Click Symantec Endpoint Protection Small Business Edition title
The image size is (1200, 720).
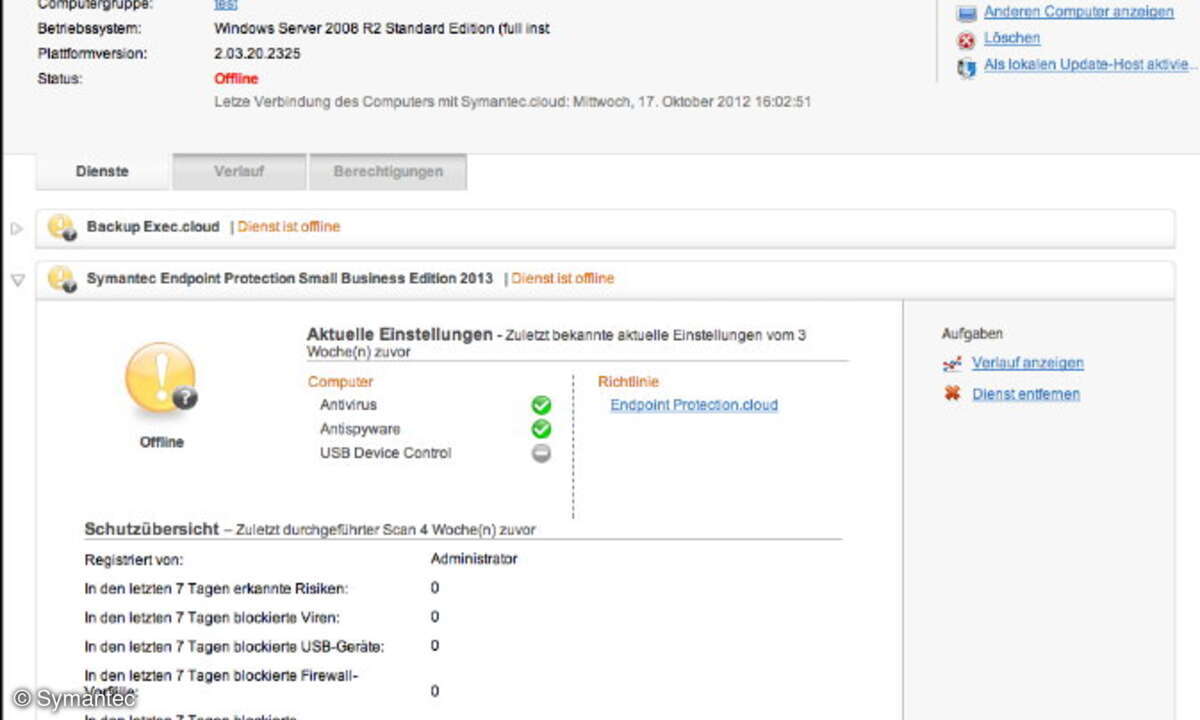(x=290, y=278)
